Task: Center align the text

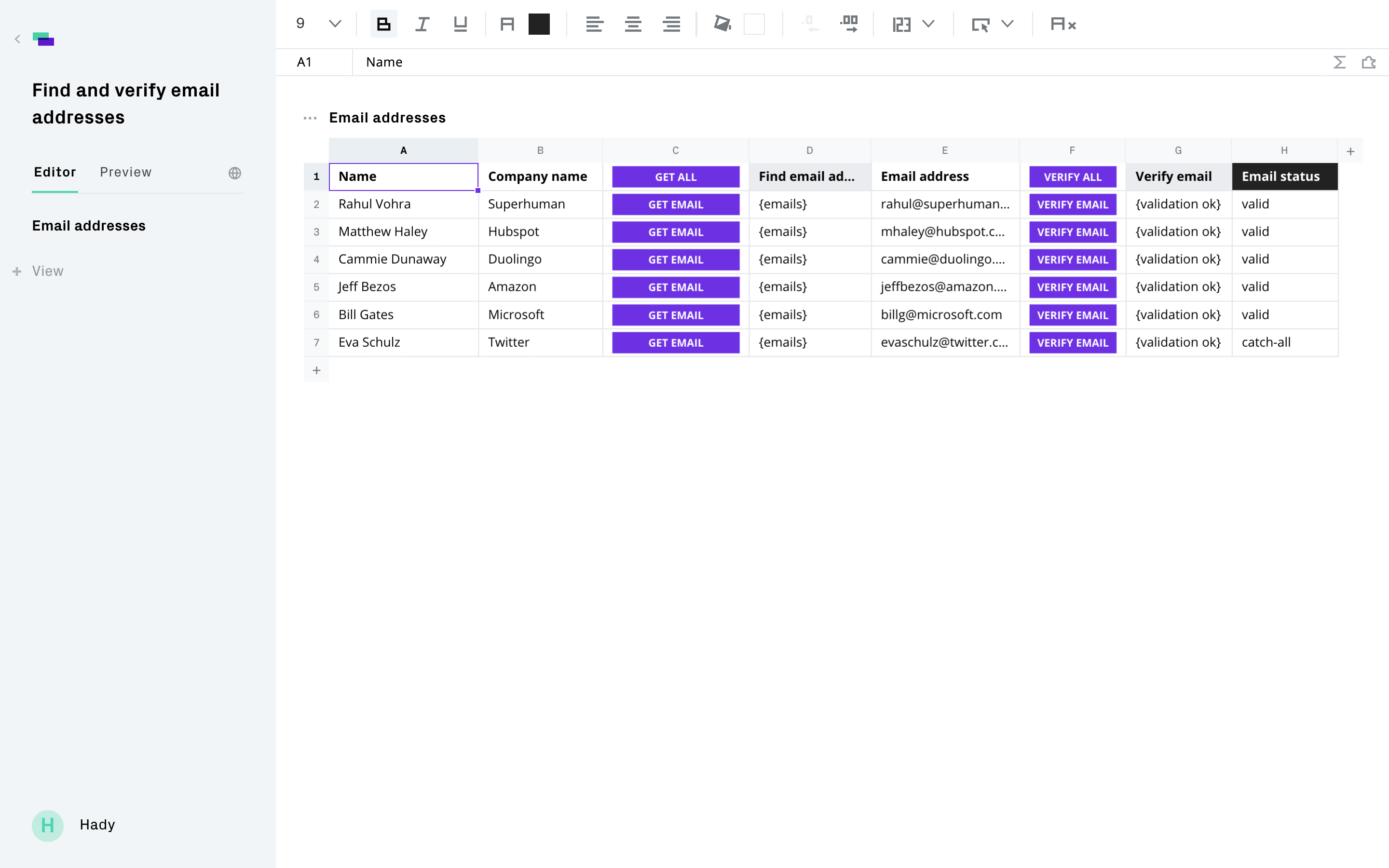Action: click(x=632, y=24)
